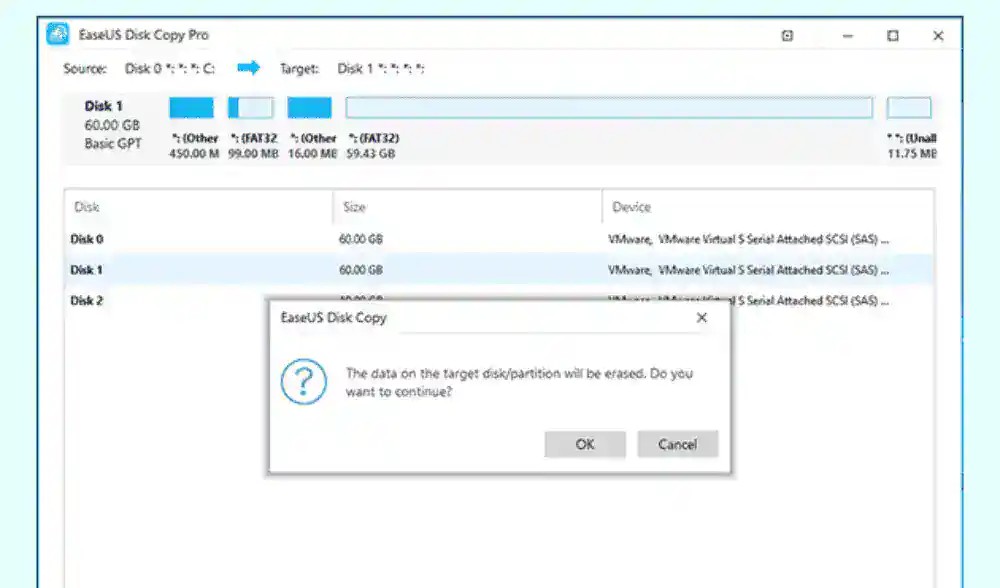Open the title bar options icon beside minimize
This screenshot has height=588, width=1000.
point(787,36)
